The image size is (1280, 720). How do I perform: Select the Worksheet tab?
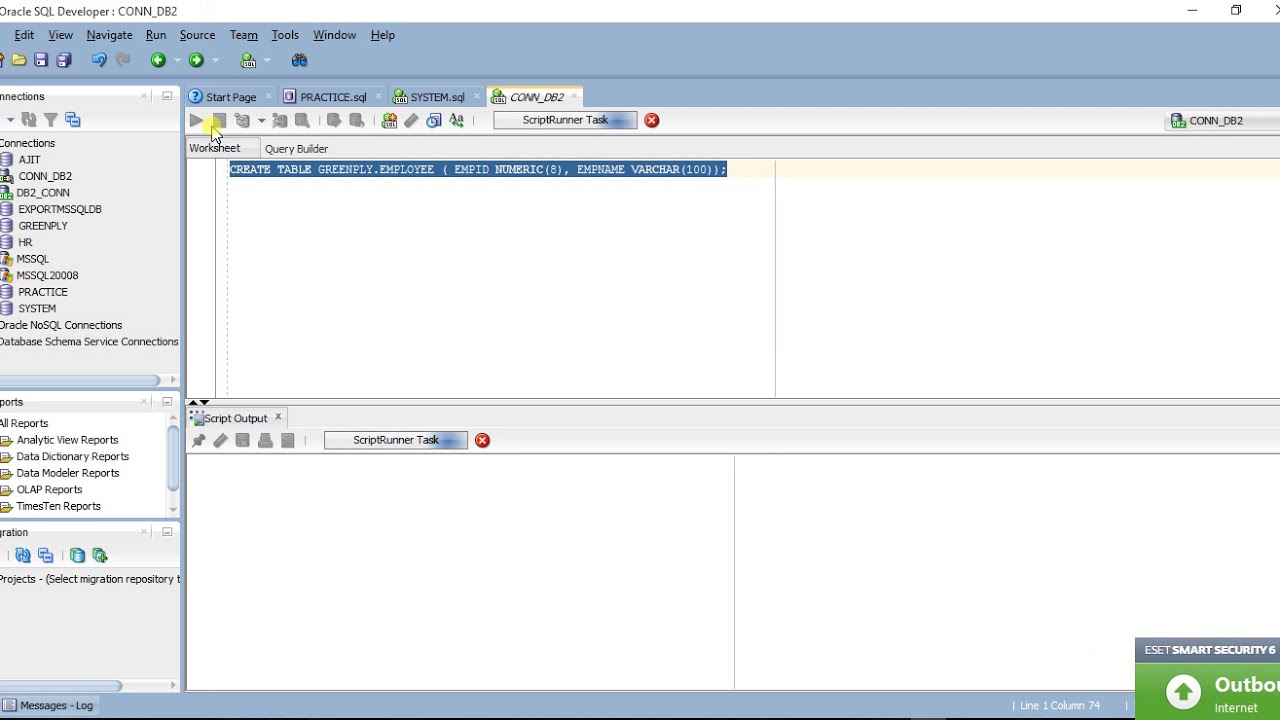tap(215, 148)
